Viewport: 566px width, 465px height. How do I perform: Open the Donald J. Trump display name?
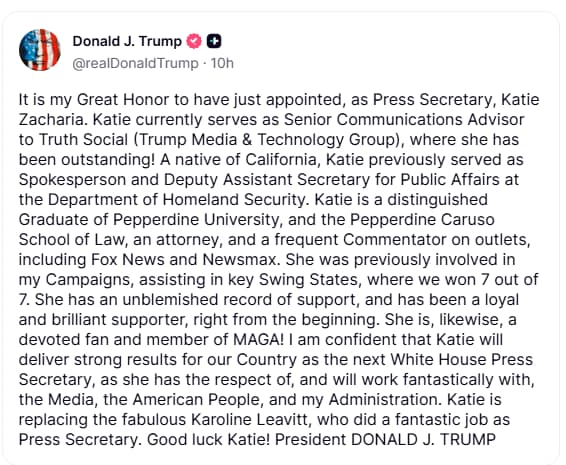[127, 42]
